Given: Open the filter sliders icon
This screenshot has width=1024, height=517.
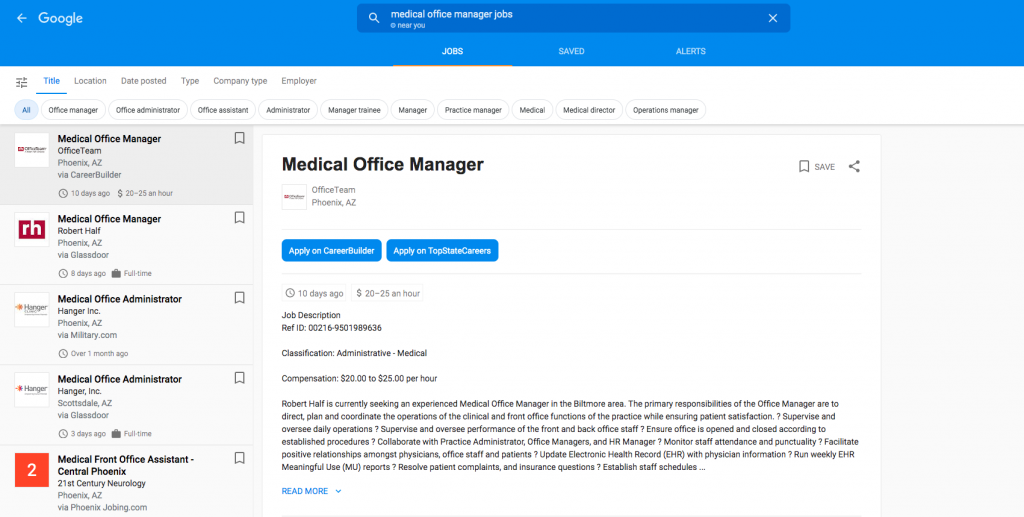Looking at the screenshot, I should (22, 82).
